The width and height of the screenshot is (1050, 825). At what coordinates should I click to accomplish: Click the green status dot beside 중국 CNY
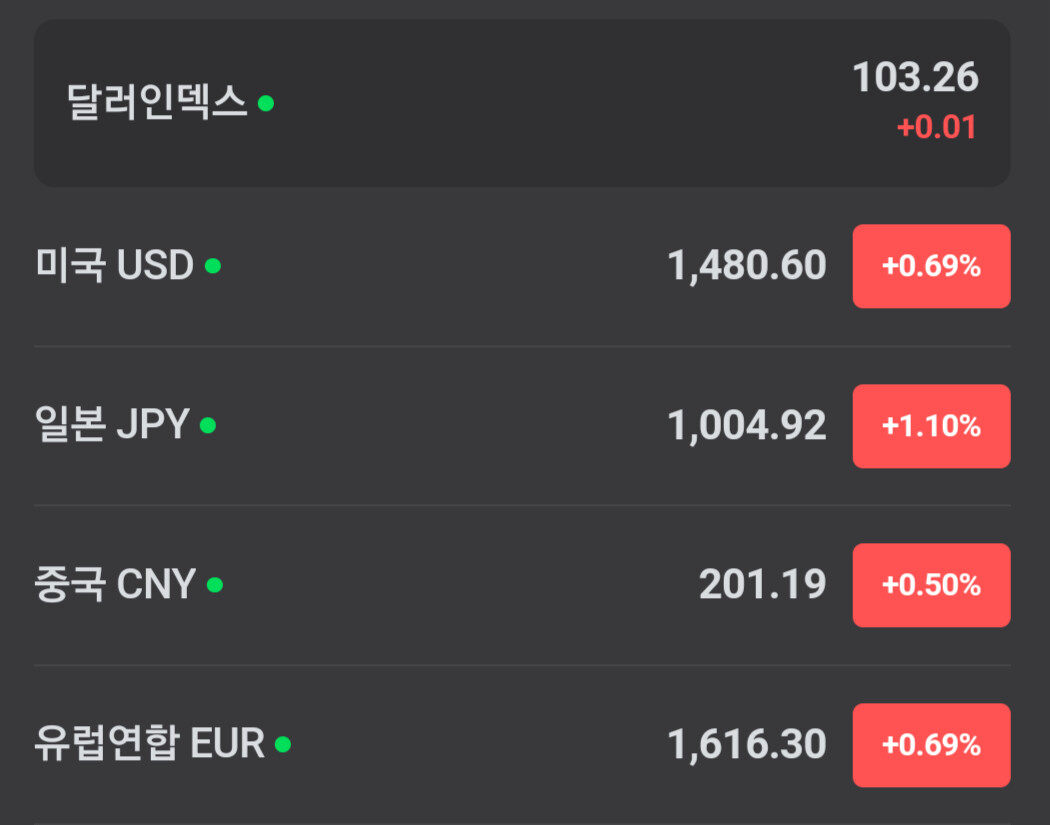(214, 584)
